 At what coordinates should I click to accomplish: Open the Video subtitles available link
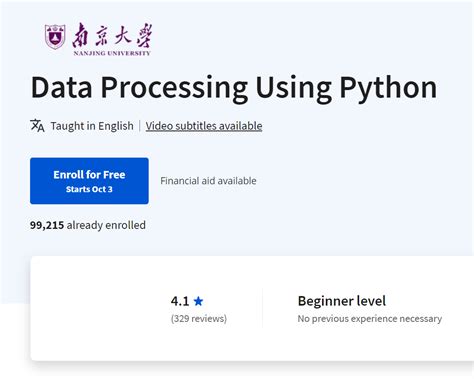tap(204, 126)
